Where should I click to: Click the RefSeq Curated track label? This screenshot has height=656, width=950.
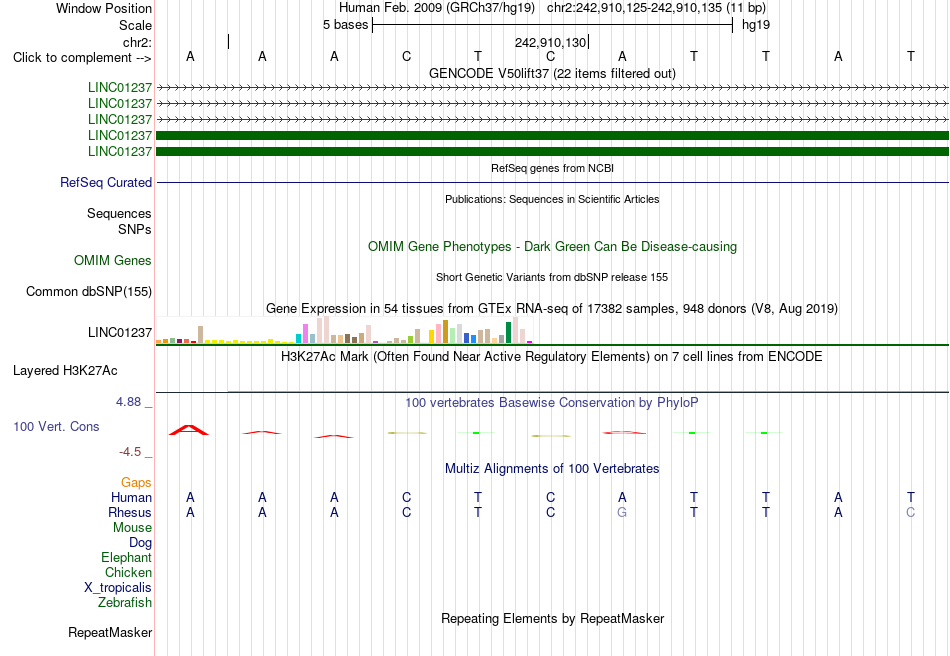(106, 182)
